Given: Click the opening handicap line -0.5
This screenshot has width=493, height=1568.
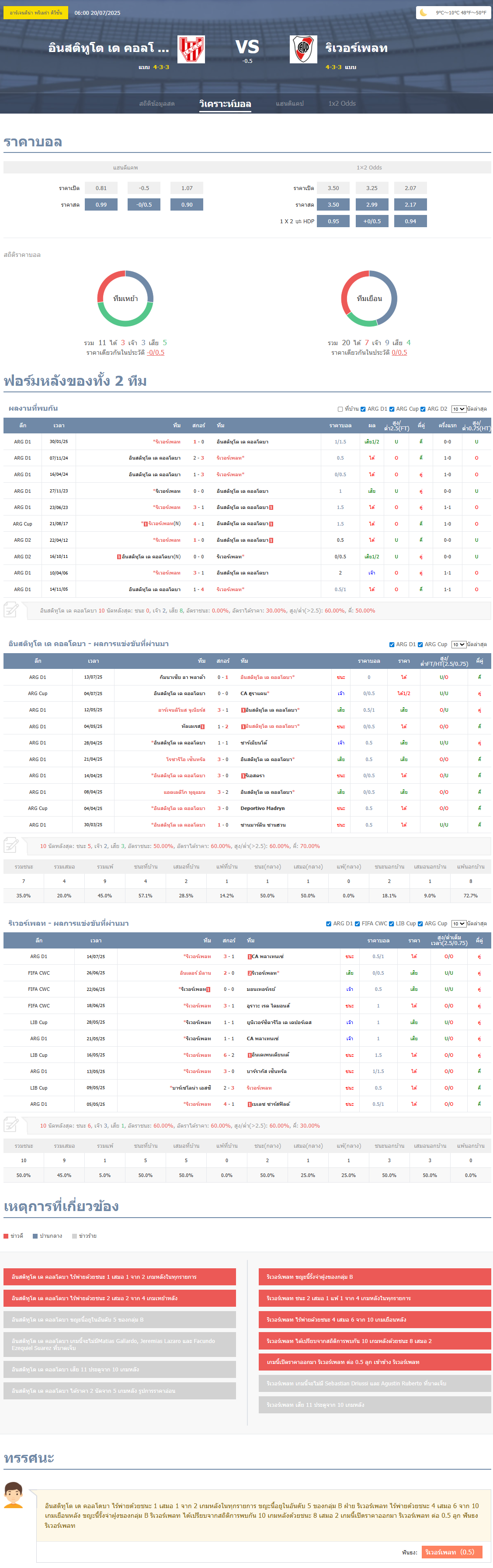Looking at the screenshot, I should (x=144, y=188).
